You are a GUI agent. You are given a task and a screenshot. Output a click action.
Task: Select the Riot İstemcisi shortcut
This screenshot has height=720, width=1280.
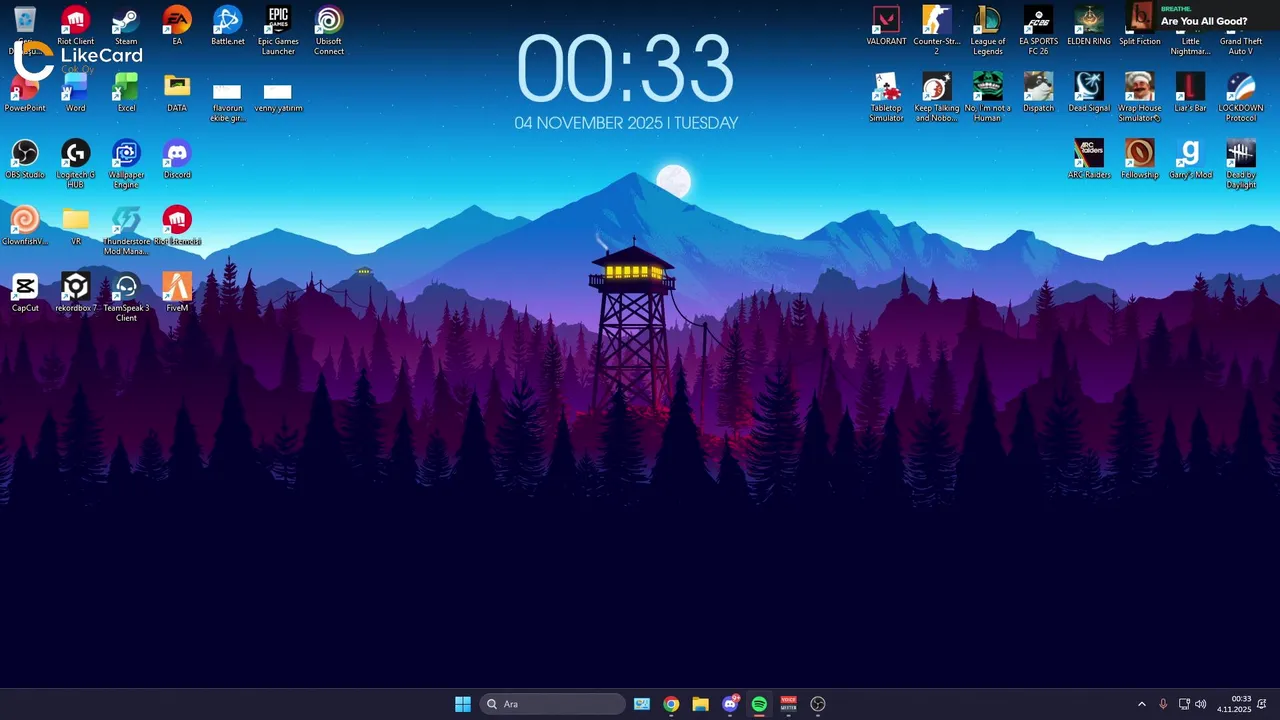177,226
